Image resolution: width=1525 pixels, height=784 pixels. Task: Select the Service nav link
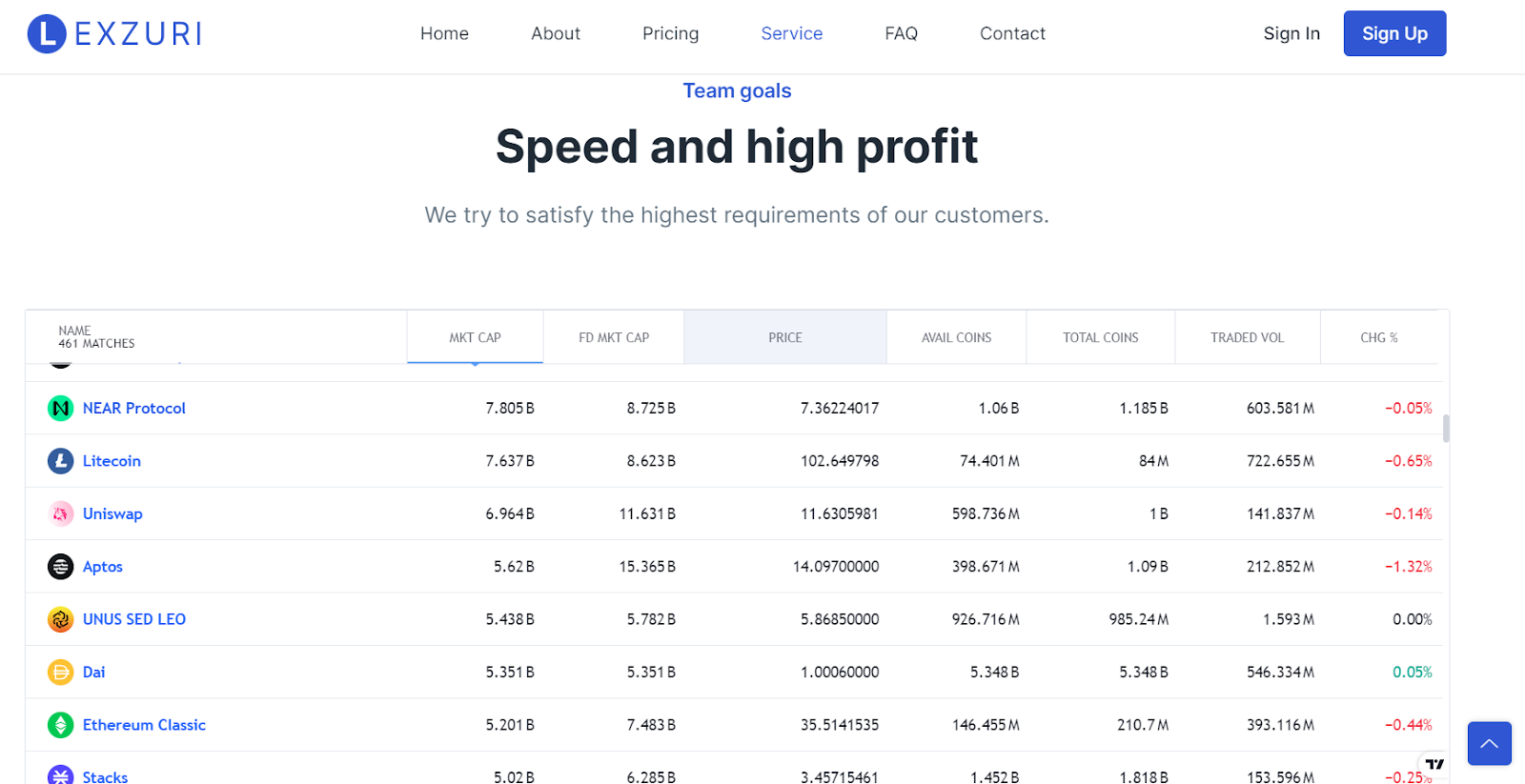[791, 33]
